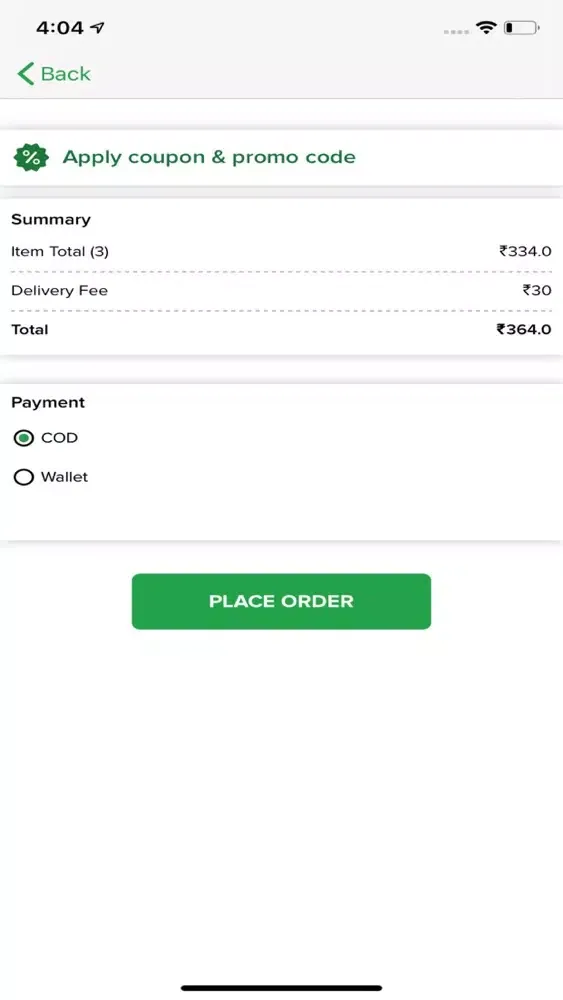
Task: Tap the Wi-Fi status icon
Action: tap(486, 27)
